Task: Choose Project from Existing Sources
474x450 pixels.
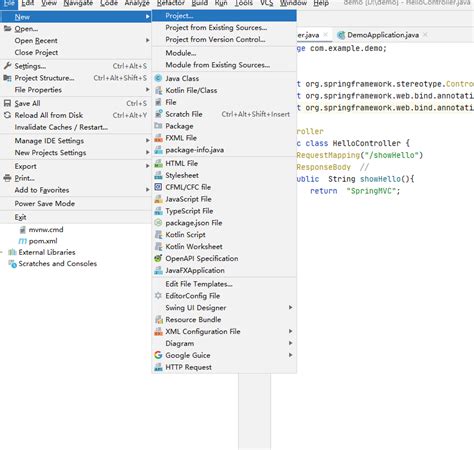Action: tap(216, 28)
